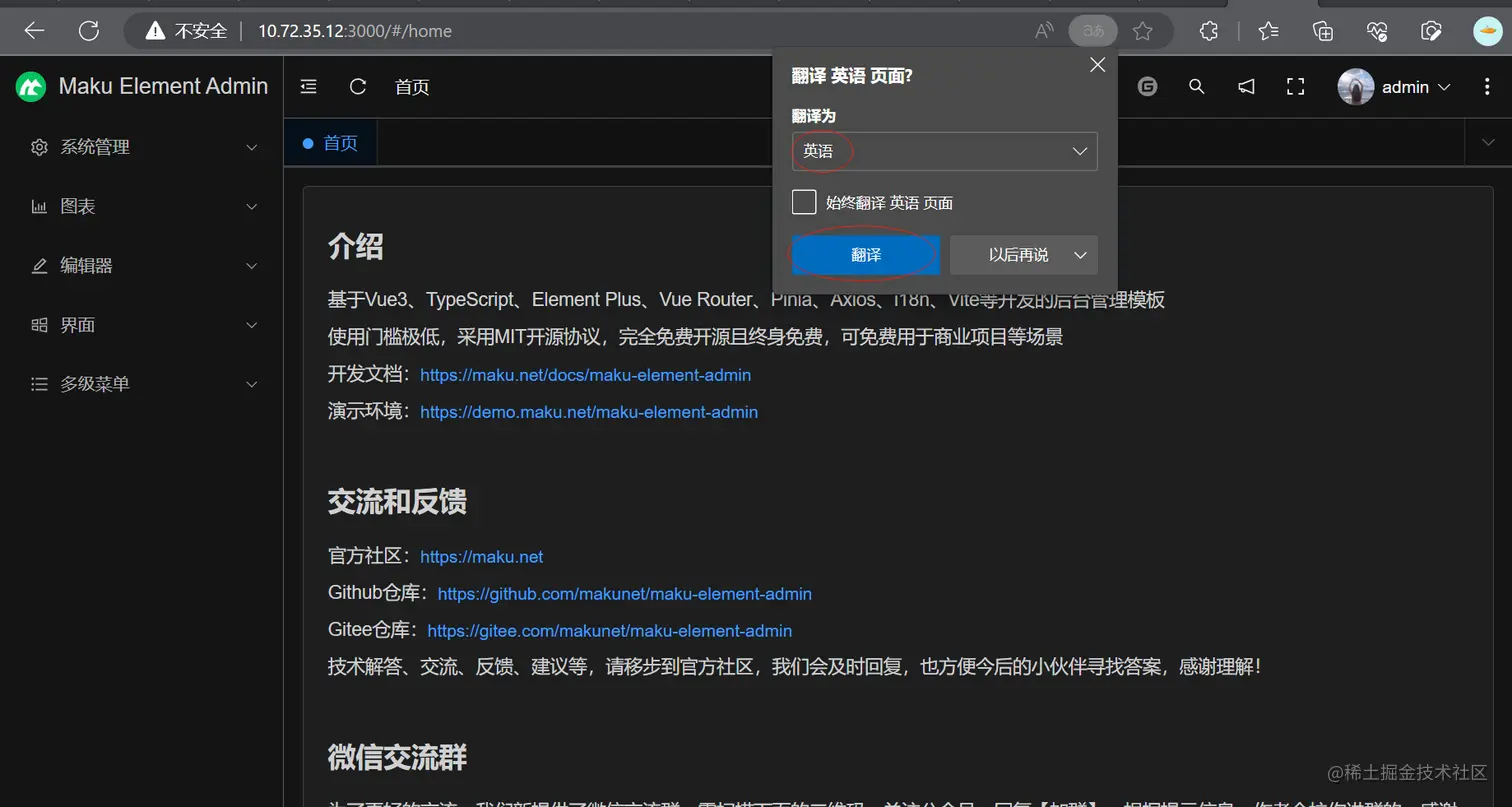The width and height of the screenshot is (1512, 807).
Task: Close the translate popup with the X
Action: [x=1097, y=65]
